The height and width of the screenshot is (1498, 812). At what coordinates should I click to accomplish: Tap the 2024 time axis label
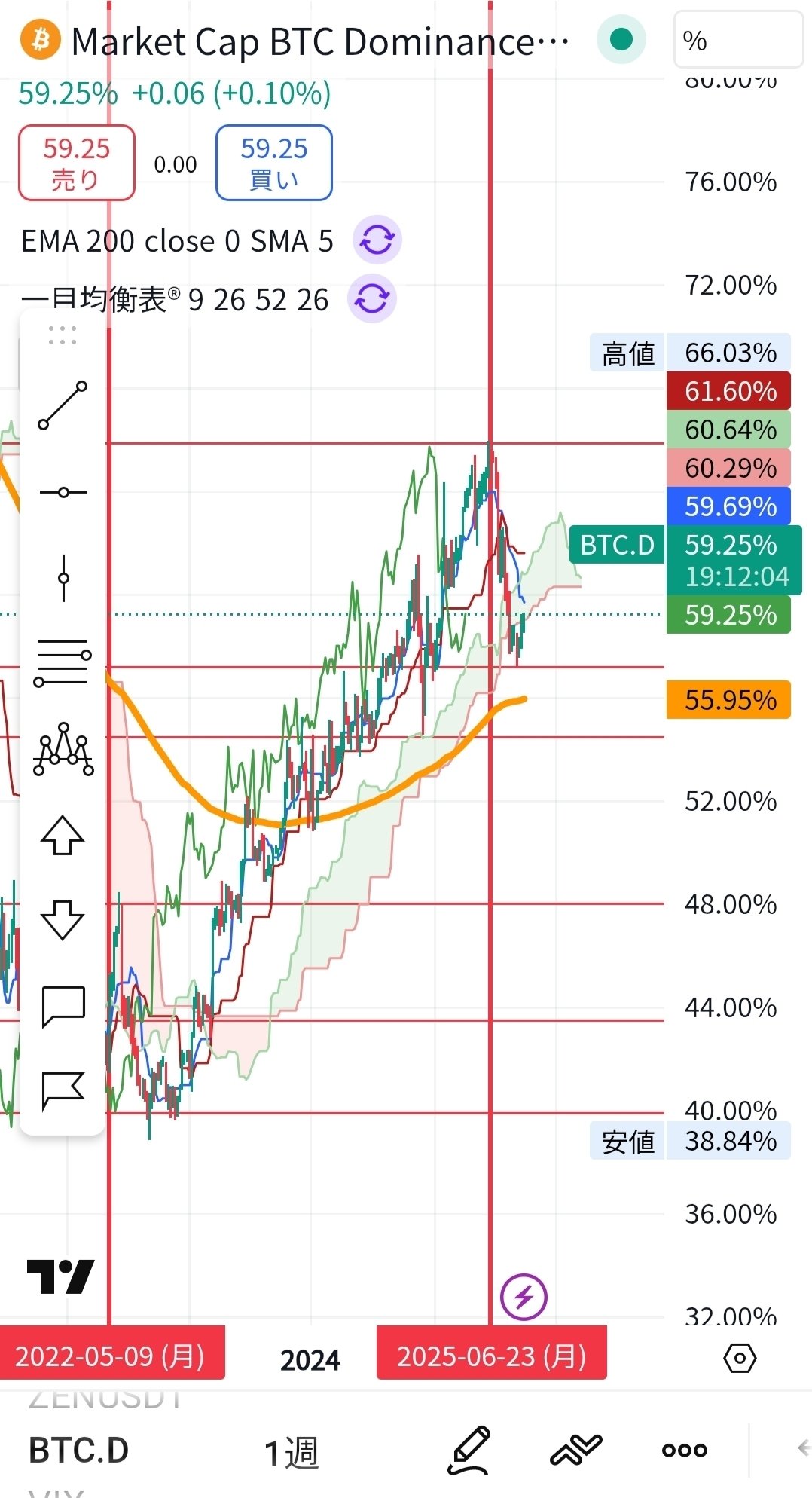click(310, 1360)
